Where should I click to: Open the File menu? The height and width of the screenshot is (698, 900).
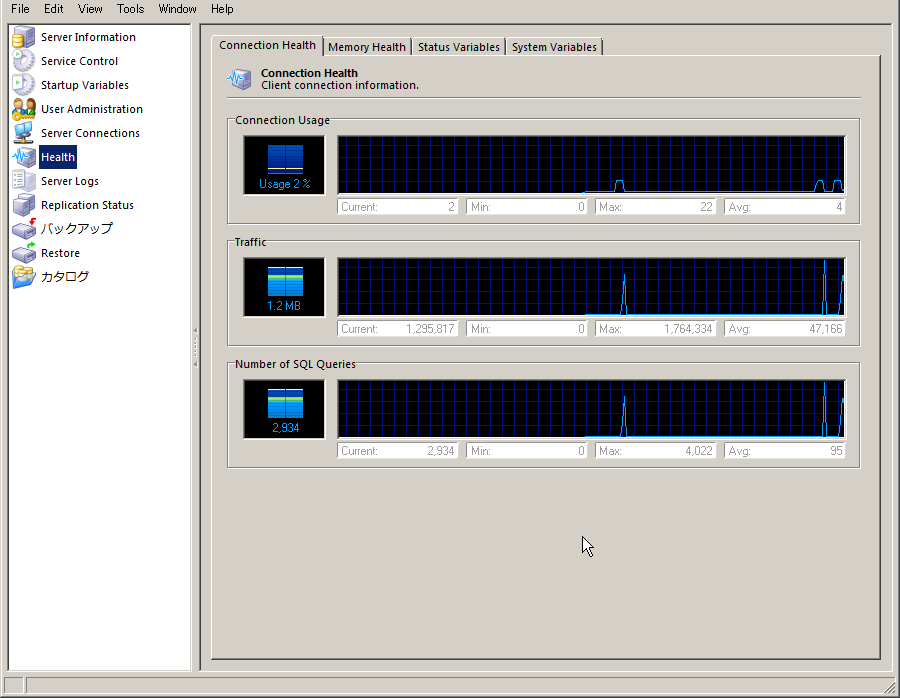(20, 9)
